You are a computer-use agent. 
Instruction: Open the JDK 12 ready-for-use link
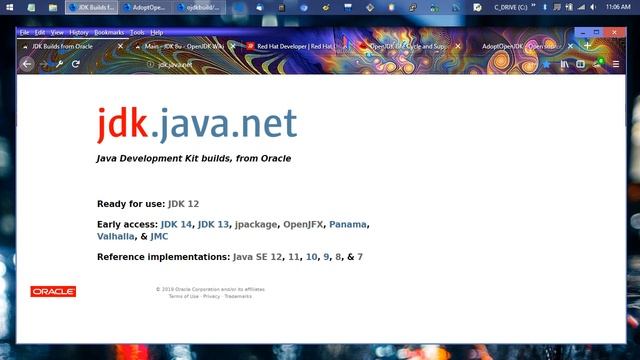(183, 204)
